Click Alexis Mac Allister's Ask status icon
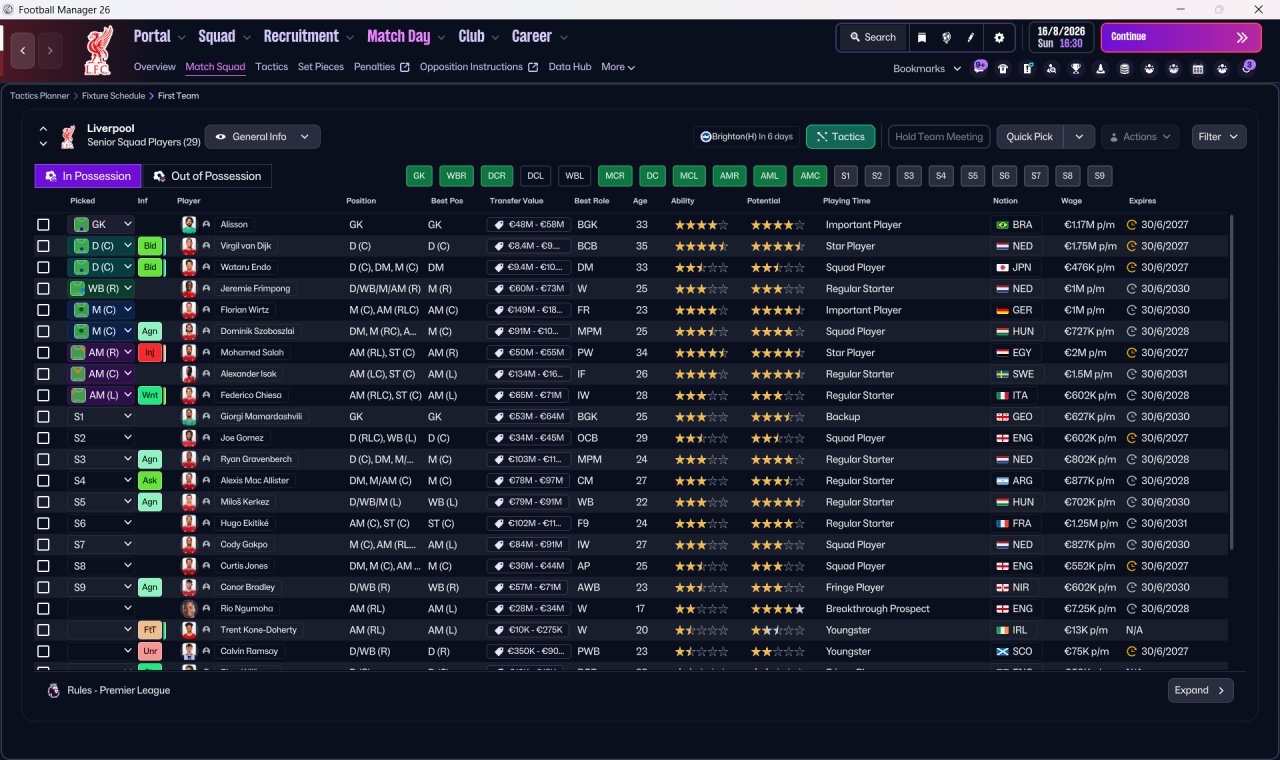The width and height of the screenshot is (1280, 760). 150,481
